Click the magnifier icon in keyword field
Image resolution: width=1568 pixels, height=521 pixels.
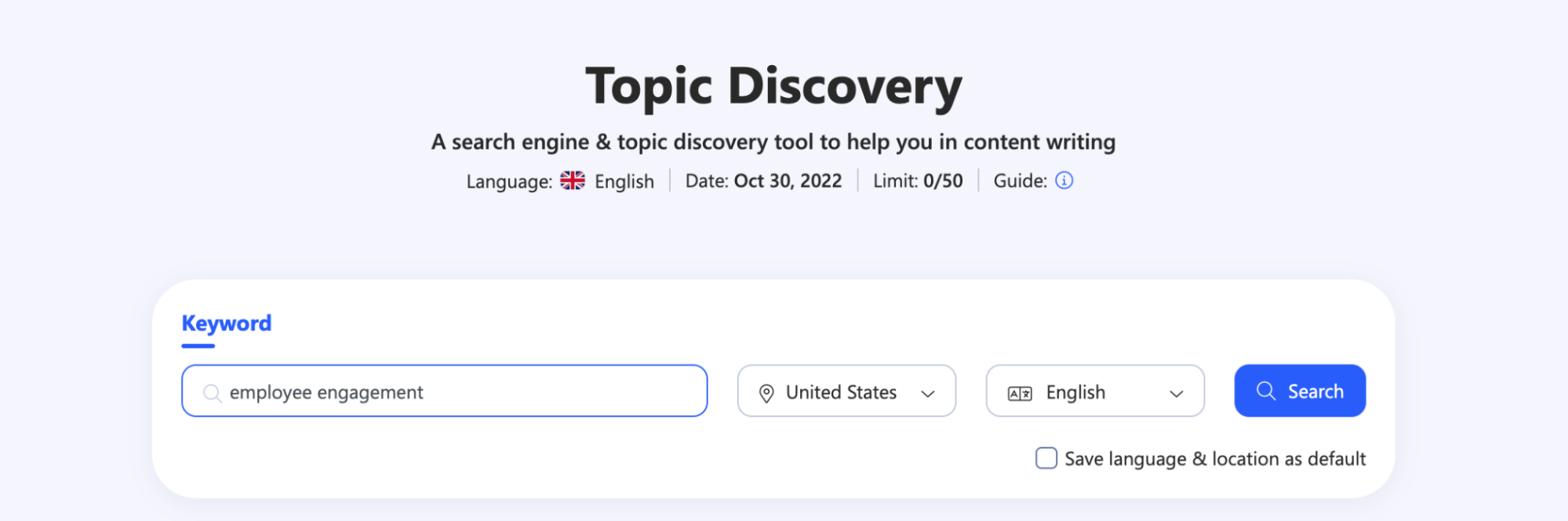[x=212, y=392]
